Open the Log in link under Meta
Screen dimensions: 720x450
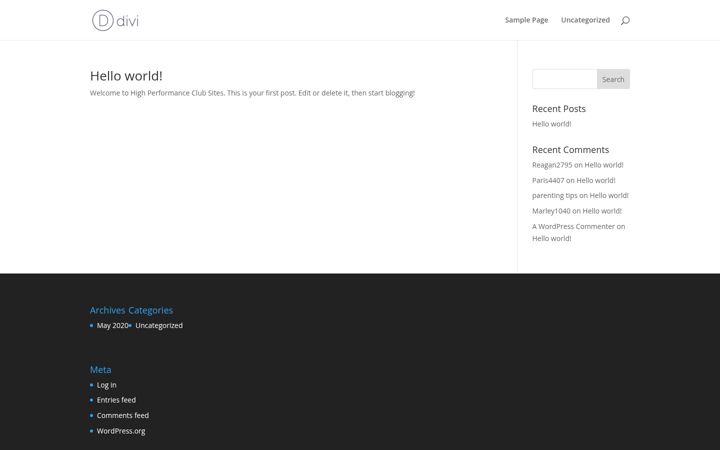click(x=107, y=385)
